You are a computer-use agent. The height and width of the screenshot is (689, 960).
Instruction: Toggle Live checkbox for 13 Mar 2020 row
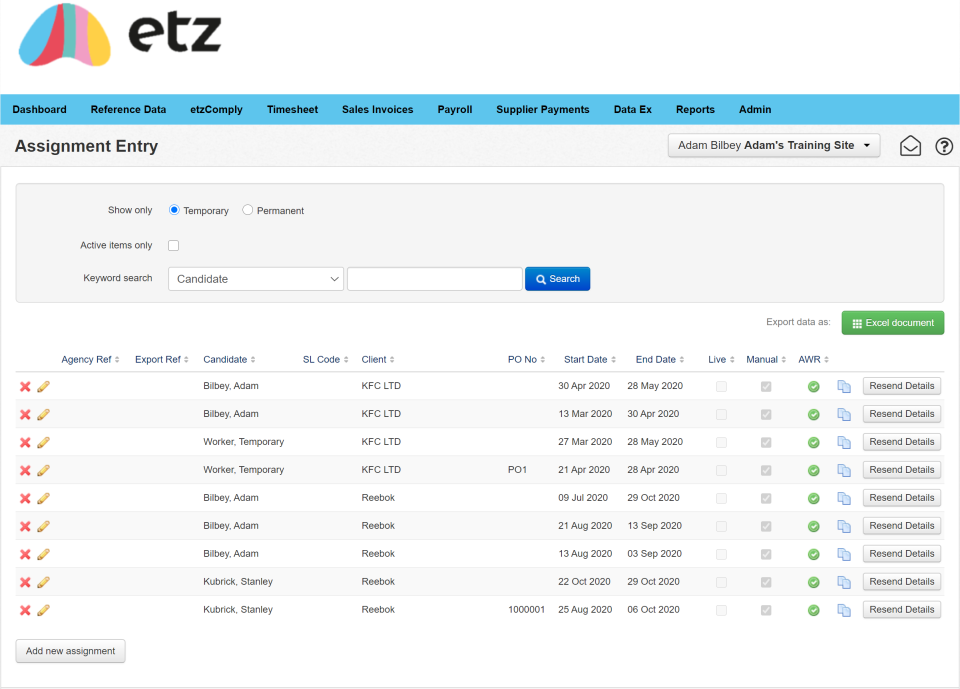click(x=722, y=415)
